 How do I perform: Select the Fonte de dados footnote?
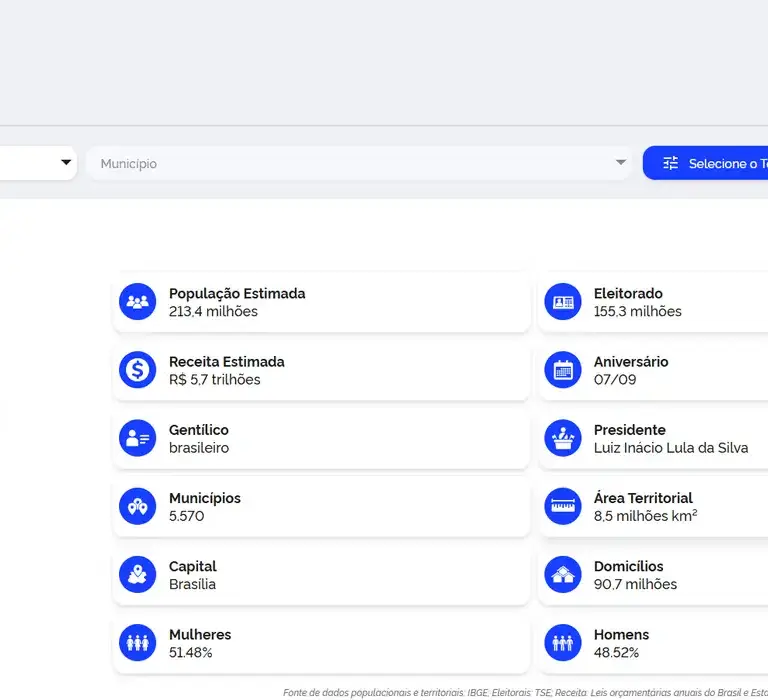(x=525, y=693)
